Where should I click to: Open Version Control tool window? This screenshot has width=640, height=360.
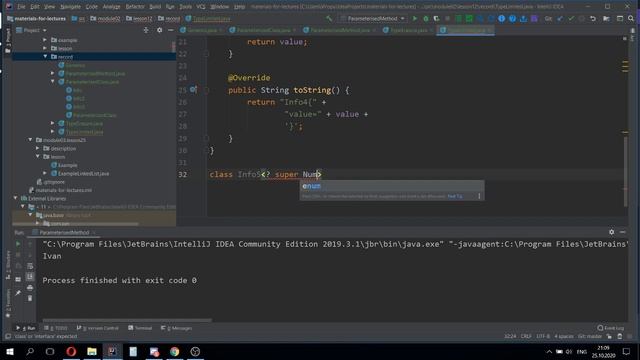point(98,328)
